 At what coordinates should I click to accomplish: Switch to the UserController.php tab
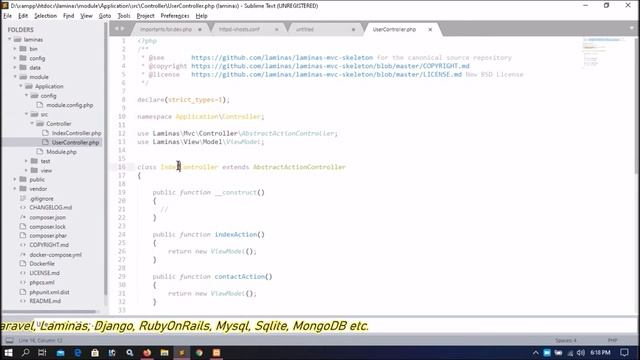click(x=394, y=29)
